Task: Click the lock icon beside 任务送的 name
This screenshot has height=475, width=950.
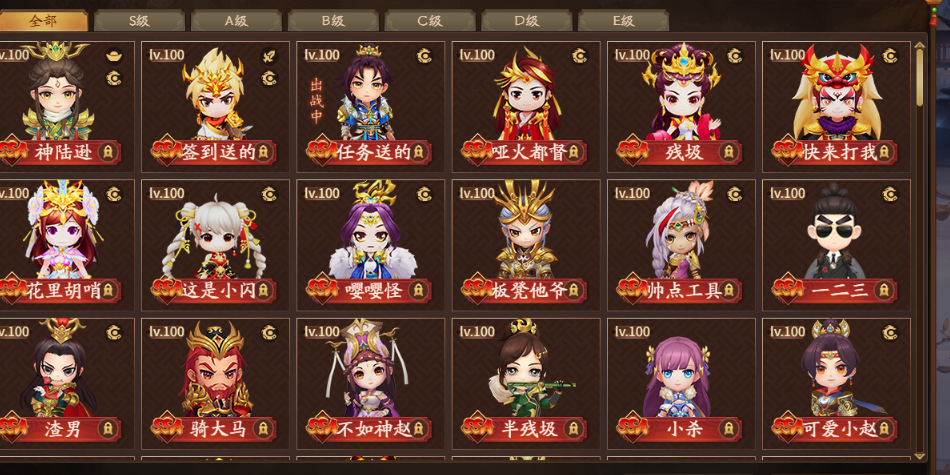Action: pyautogui.click(x=418, y=153)
